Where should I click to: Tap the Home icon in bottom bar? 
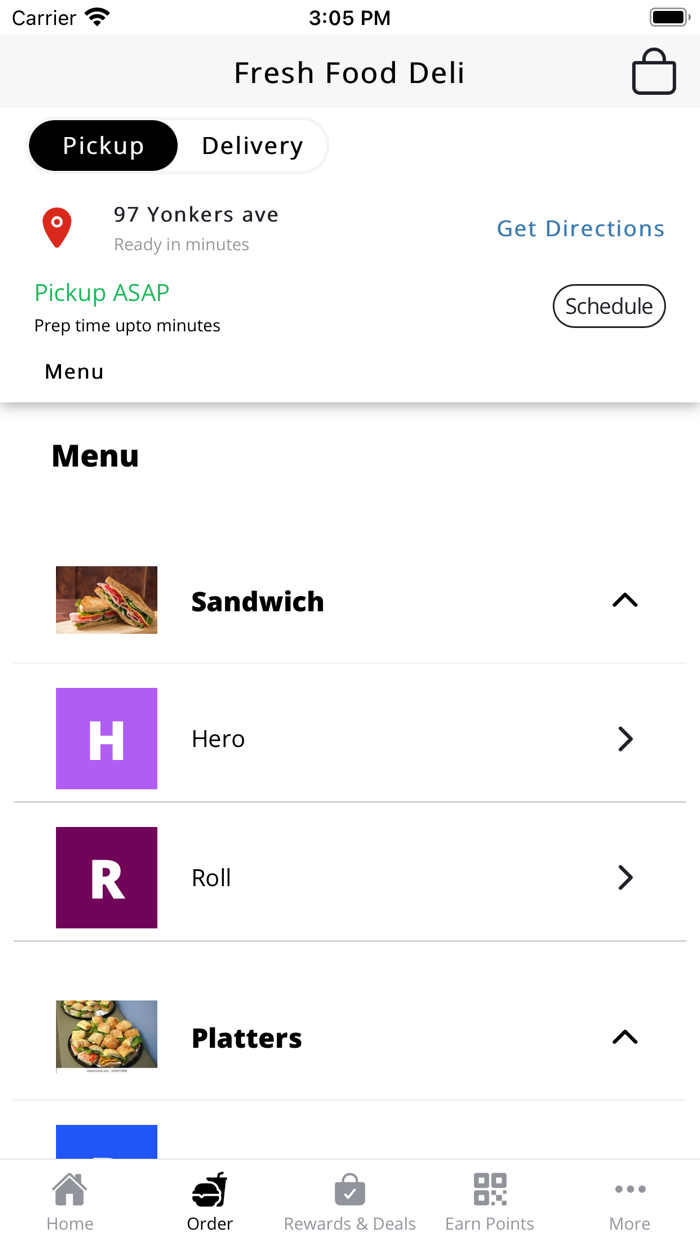click(x=69, y=1189)
